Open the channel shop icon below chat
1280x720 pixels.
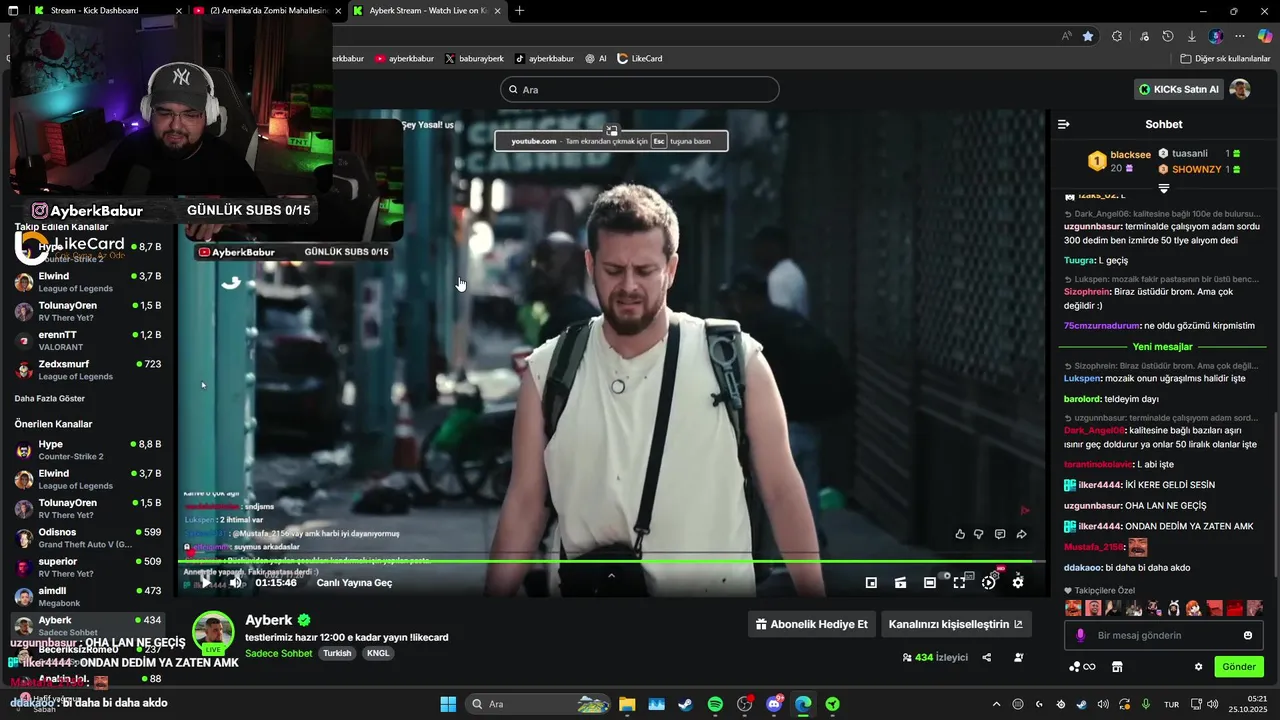point(1117,667)
